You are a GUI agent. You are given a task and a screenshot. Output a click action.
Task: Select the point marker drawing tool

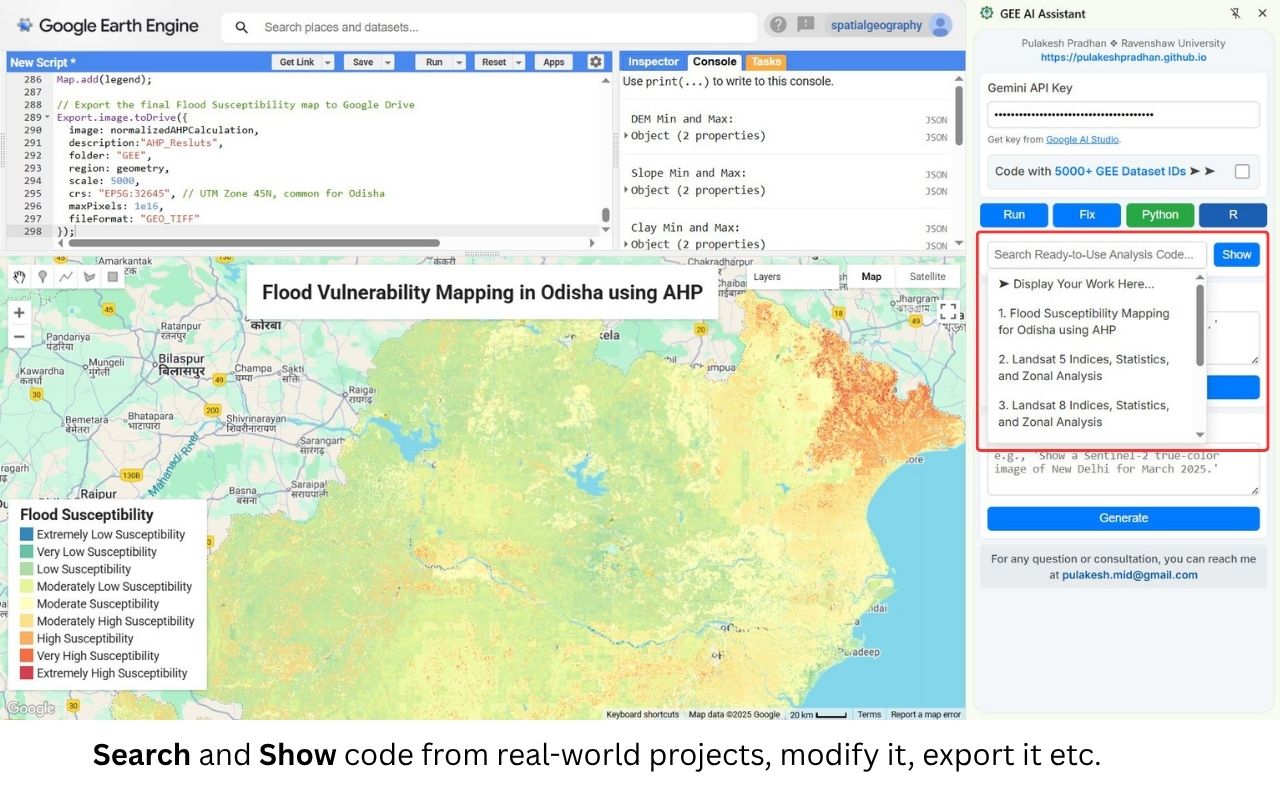pos(42,276)
